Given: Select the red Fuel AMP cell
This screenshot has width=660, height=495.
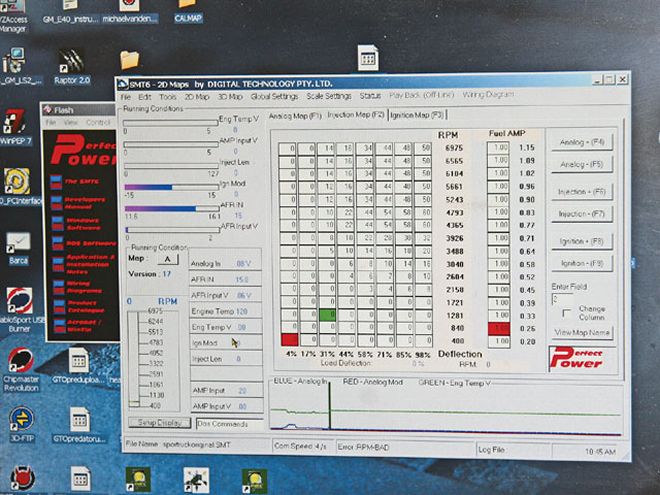Looking at the screenshot, I should pyautogui.click(x=499, y=329).
